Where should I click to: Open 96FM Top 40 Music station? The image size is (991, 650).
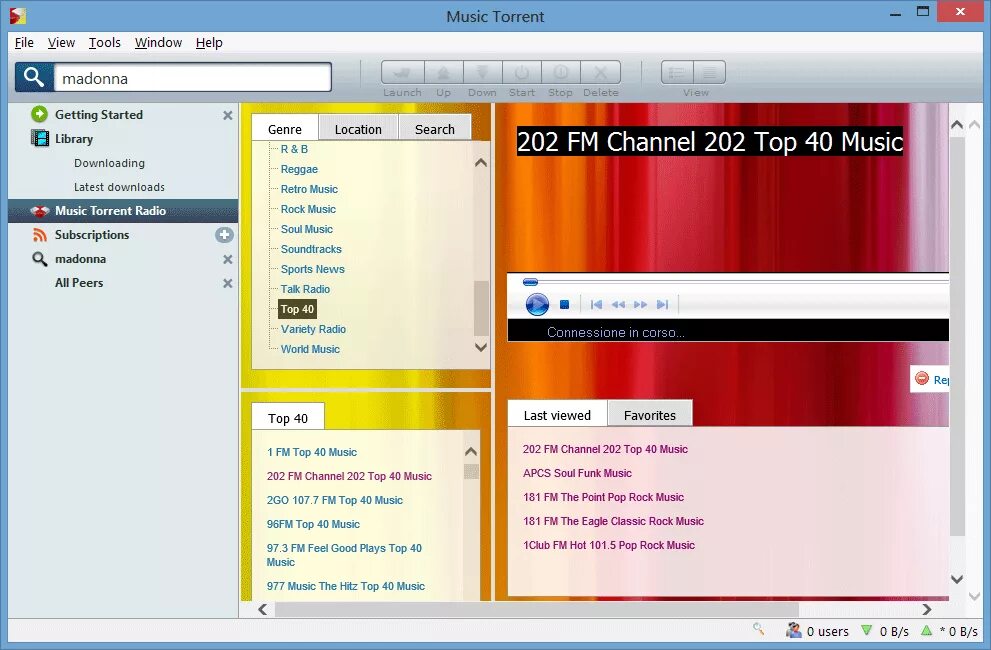tap(313, 524)
